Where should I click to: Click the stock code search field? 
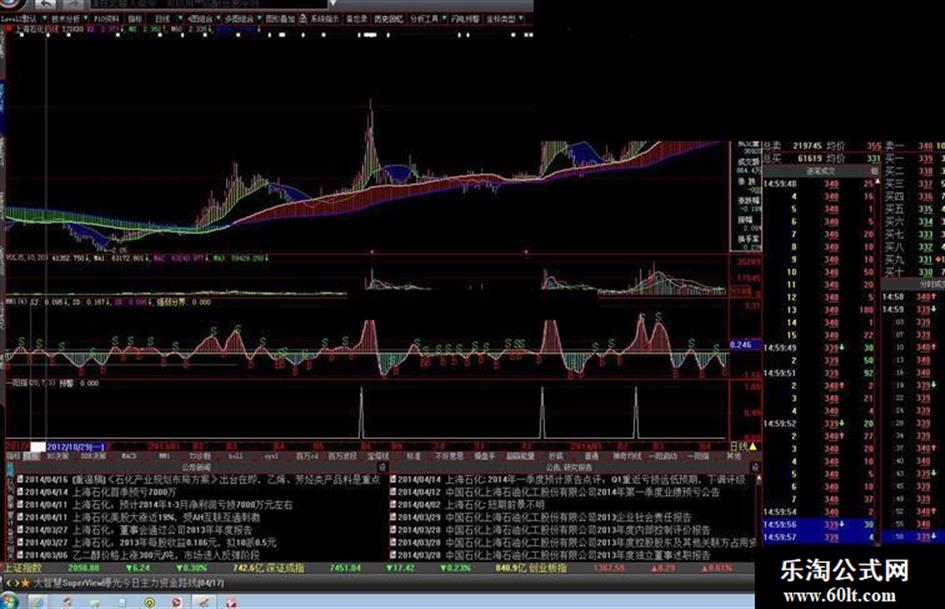click(x=208, y=4)
